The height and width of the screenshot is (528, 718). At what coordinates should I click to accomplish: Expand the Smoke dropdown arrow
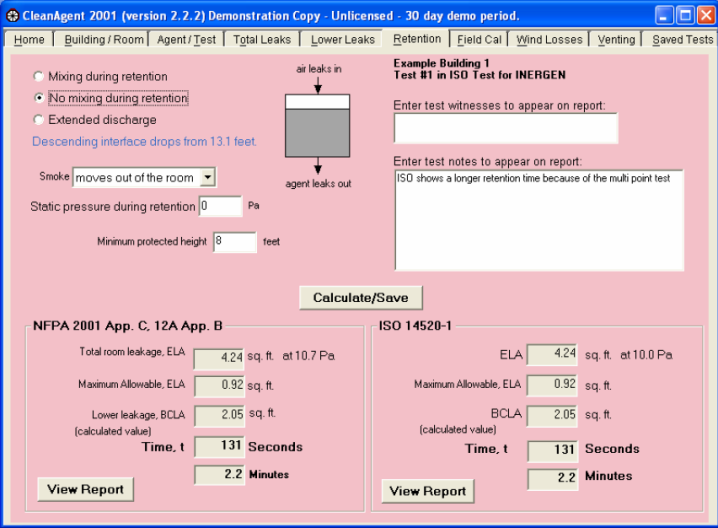tap(208, 177)
